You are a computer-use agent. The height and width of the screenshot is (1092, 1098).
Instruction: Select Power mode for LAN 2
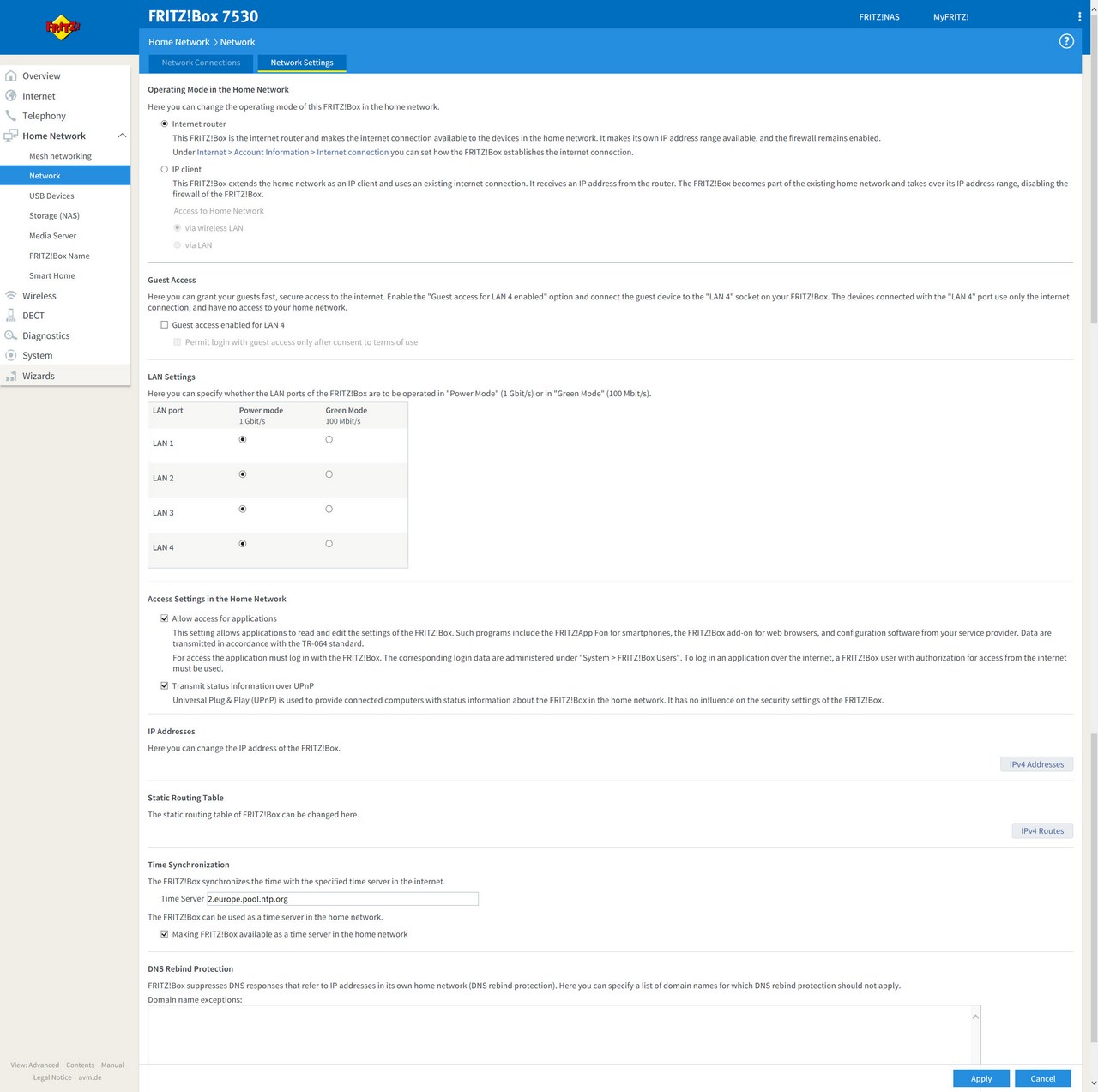[x=243, y=474]
